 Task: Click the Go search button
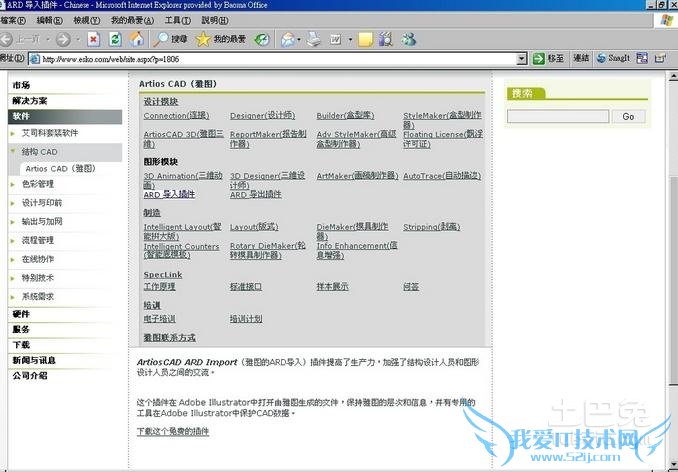[628, 116]
